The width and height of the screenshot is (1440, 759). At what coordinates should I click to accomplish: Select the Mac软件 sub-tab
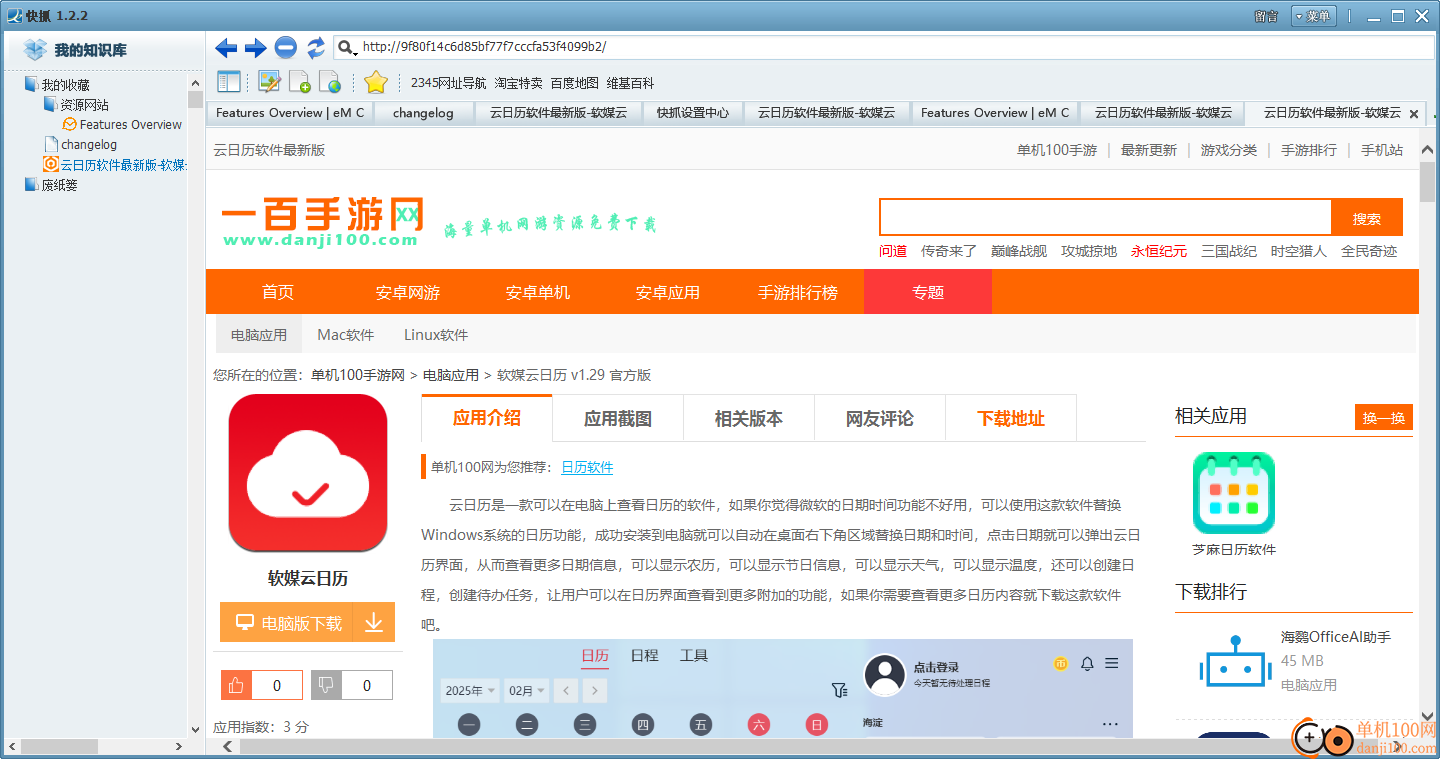click(346, 335)
